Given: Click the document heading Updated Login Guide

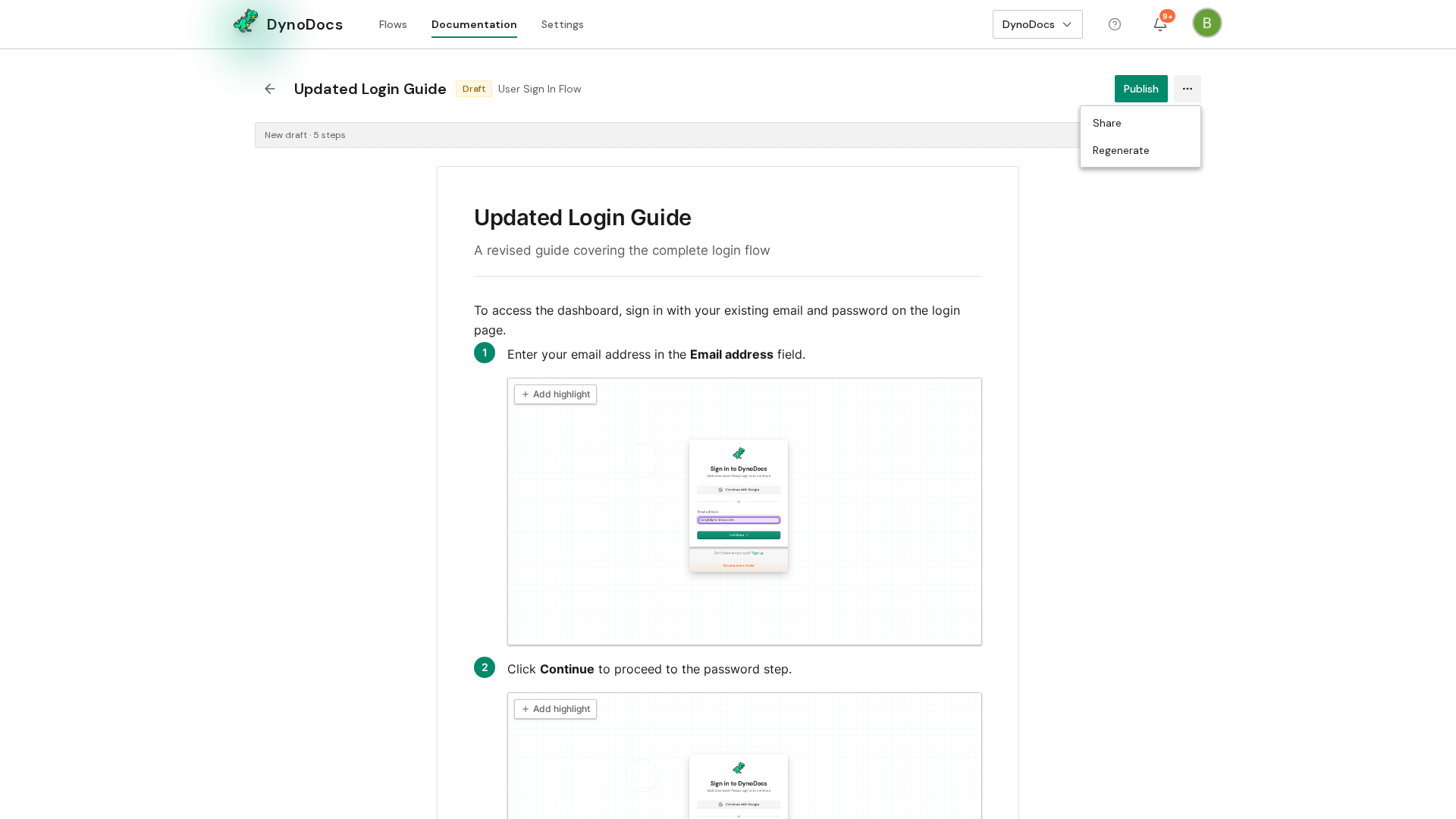Looking at the screenshot, I should (x=582, y=218).
